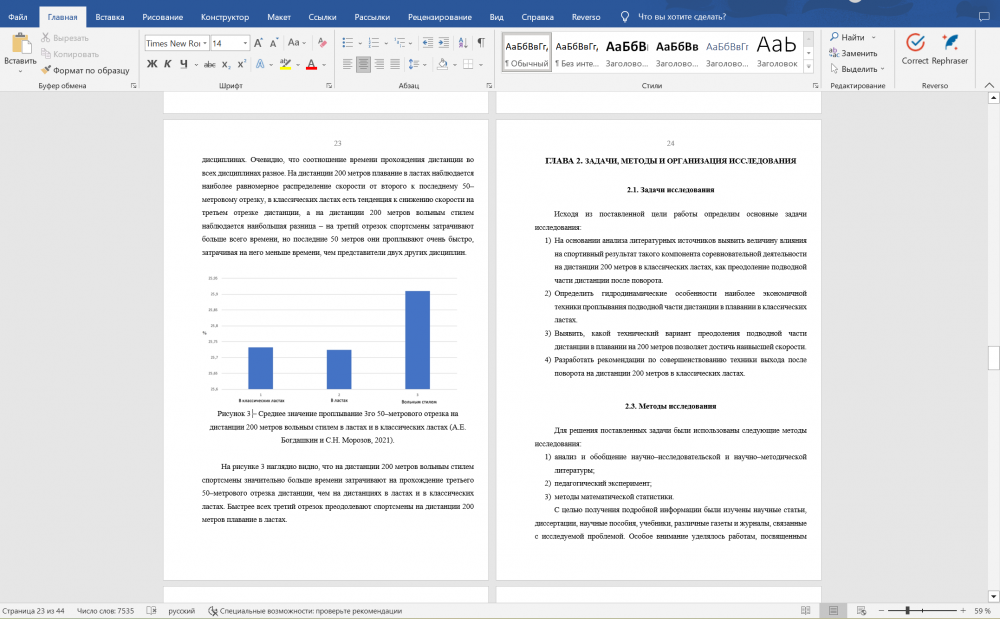Expand the styles gallery
Image resolution: width=1000 pixels, height=619 pixels.
[x=809, y=66]
